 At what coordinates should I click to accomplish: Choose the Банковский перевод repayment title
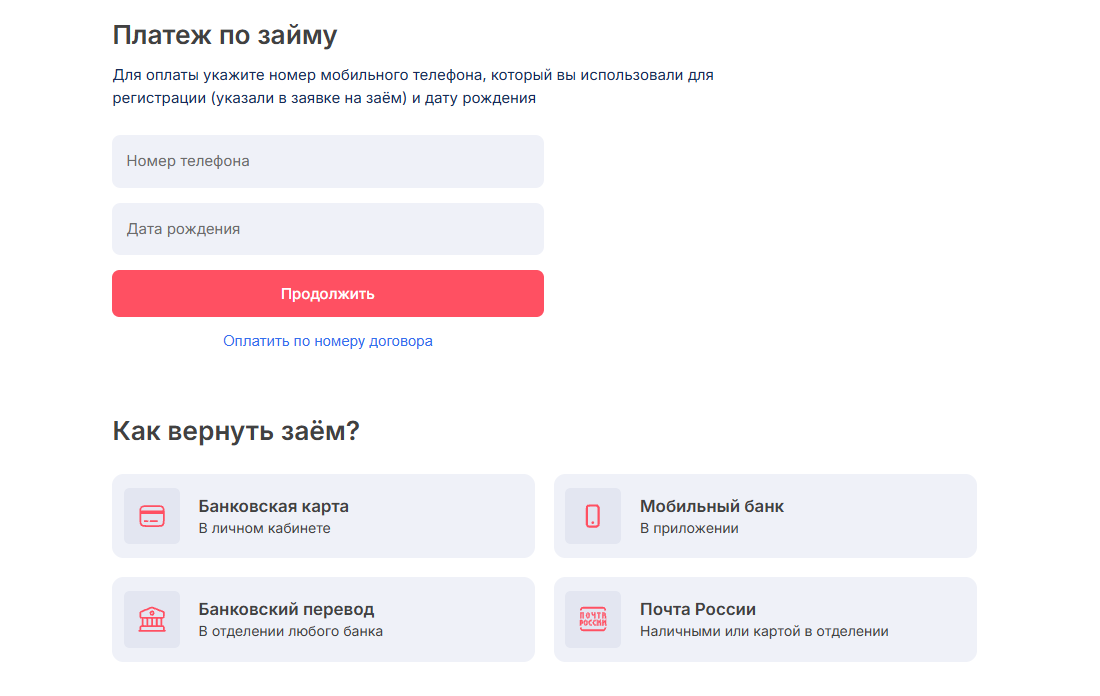click(286, 609)
